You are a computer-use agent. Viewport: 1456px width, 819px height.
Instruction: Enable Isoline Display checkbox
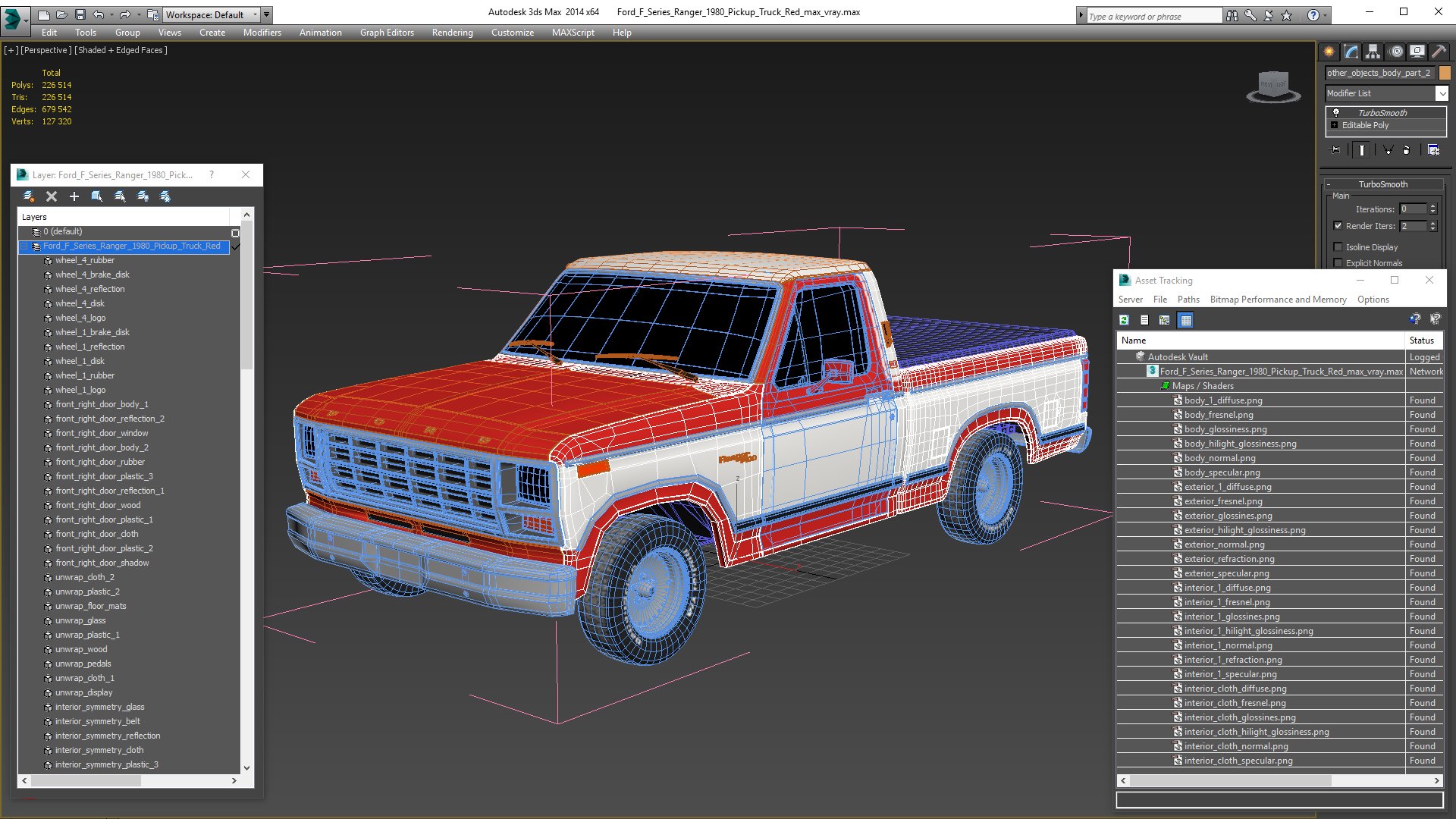[1338, 247]
